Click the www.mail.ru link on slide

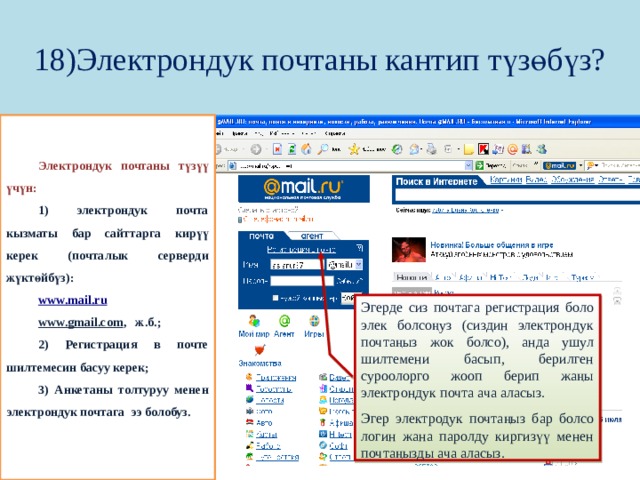point(73,300)
